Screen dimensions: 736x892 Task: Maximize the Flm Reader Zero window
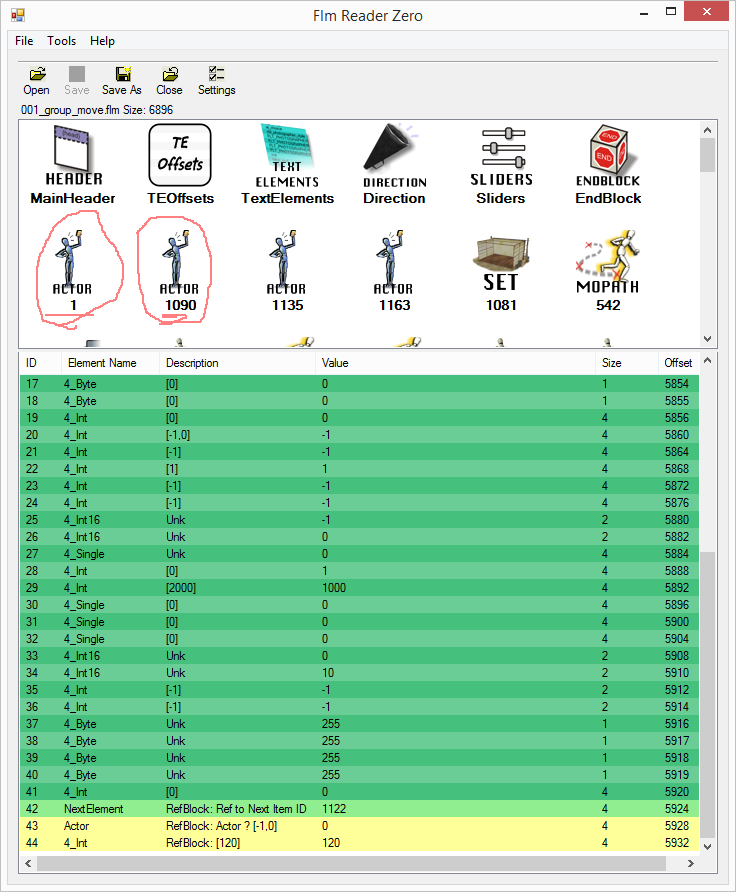click(x=671, y=12)
